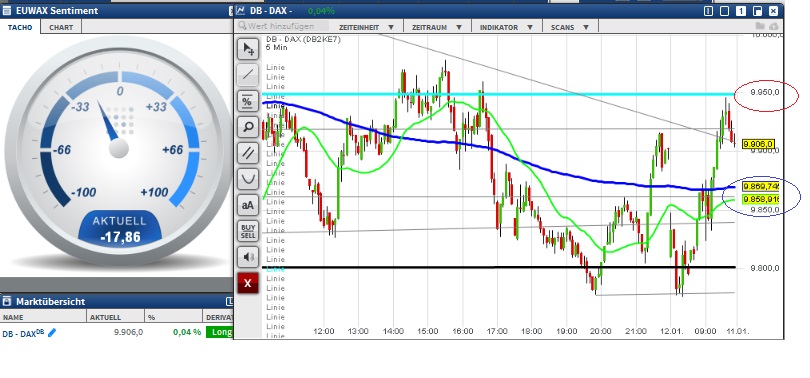Open the ZEITEINHEIT dropdown
This screenshot has width=810, height=378.
[x=367, y=27]
